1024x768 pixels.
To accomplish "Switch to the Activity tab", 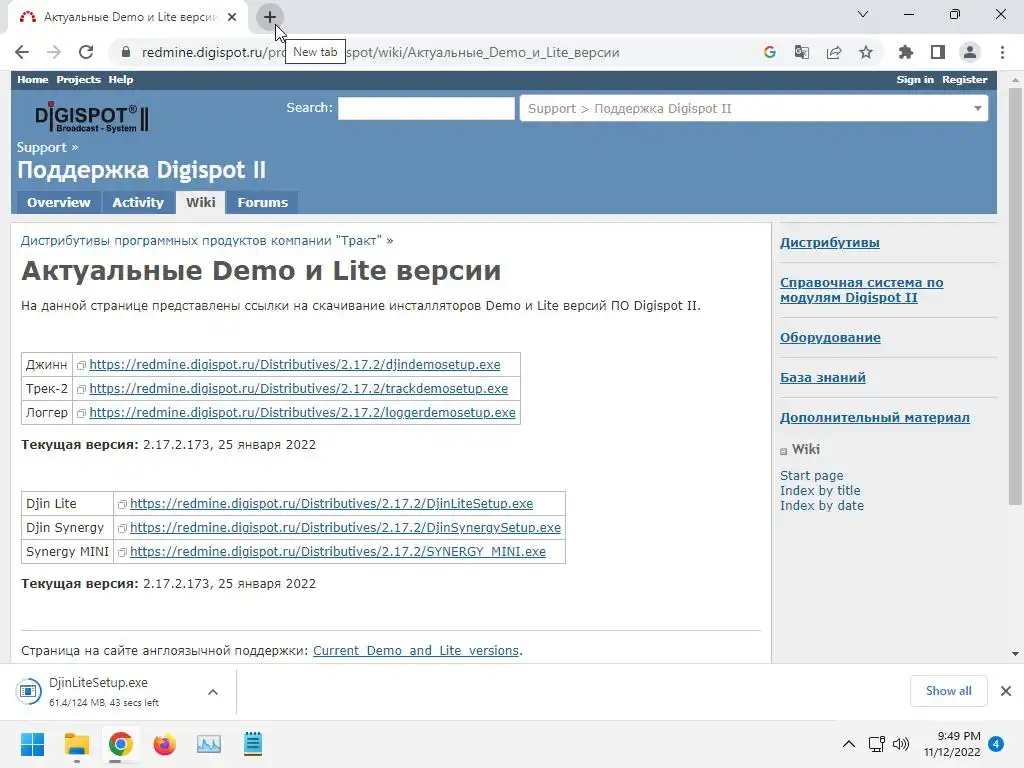I will (138, 202).
